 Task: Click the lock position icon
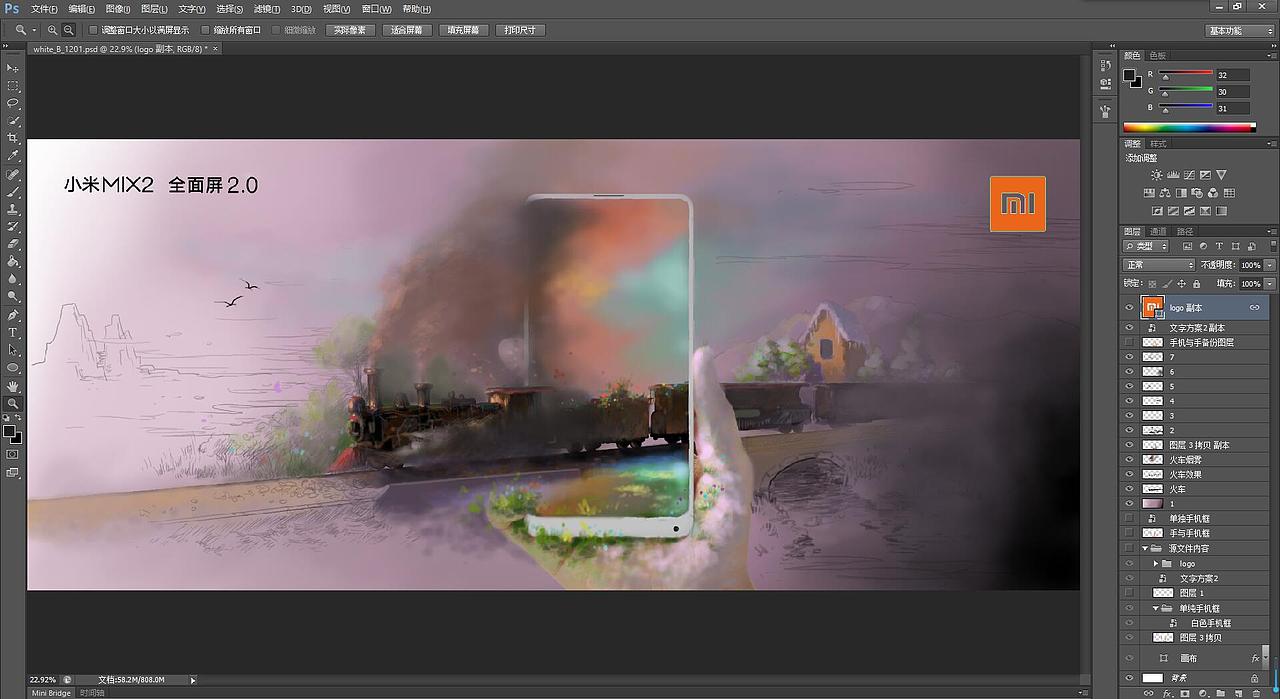tap(1182, 284)
